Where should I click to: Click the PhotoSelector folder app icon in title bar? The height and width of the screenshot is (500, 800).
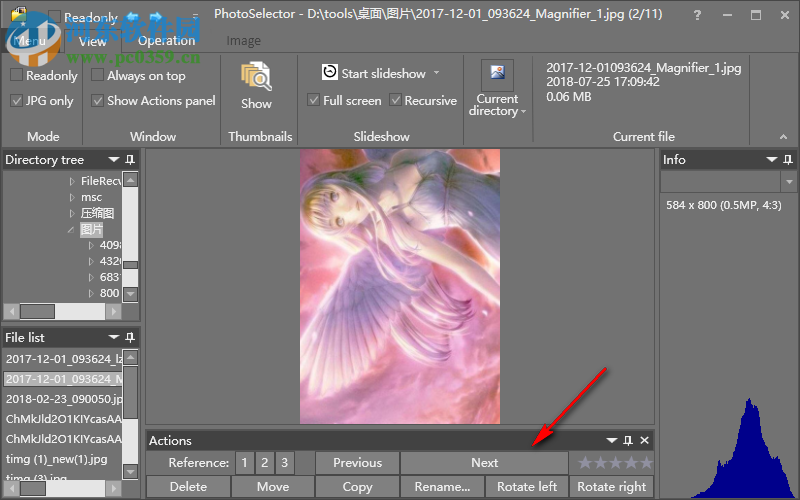(x=19, y=15)
